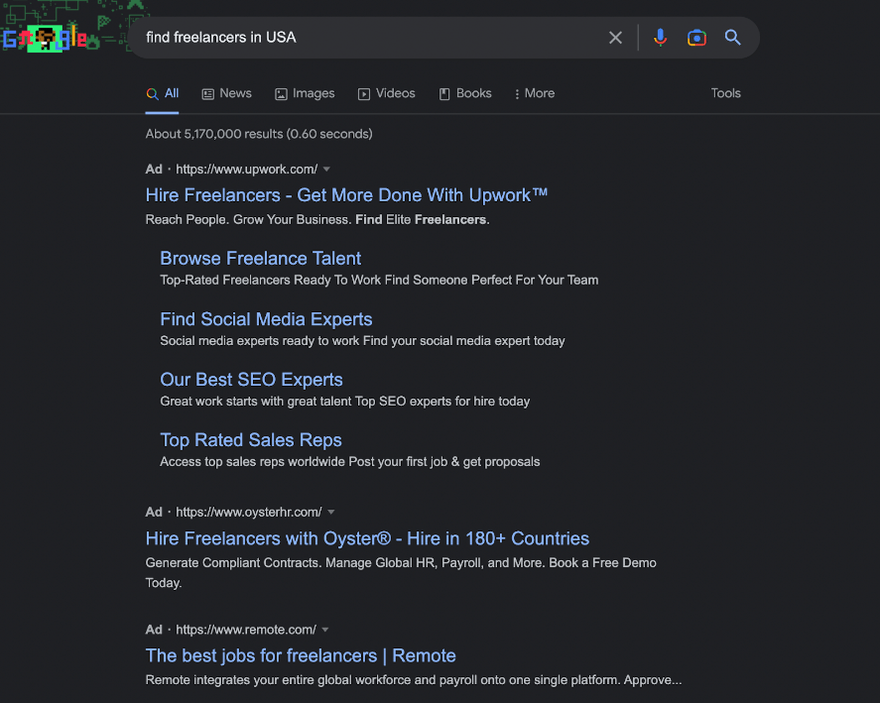Click the https://www.oysterhr.com/ ad URL

tap(249, 512)
